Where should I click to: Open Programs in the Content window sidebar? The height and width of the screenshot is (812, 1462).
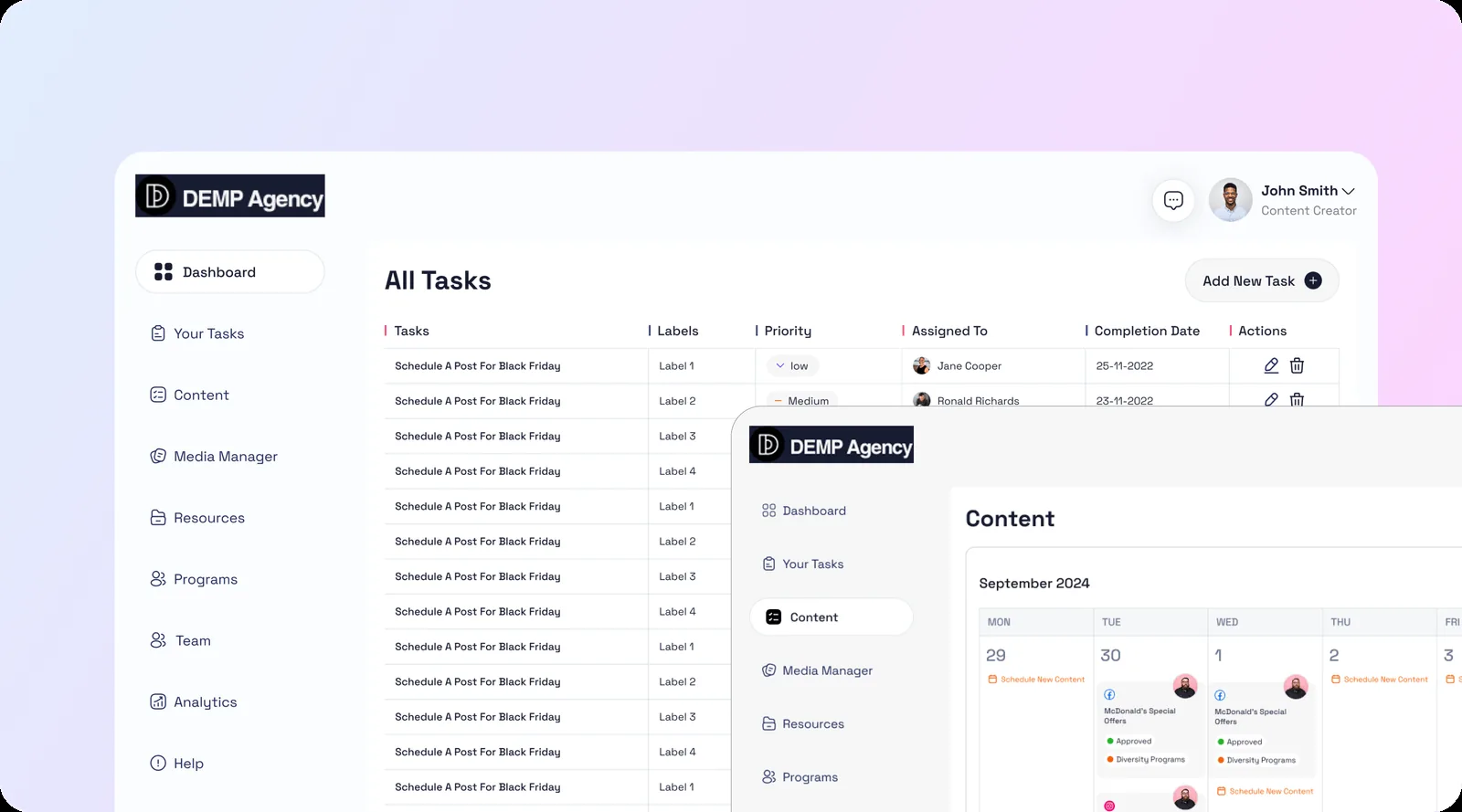[x=800, y=777]
